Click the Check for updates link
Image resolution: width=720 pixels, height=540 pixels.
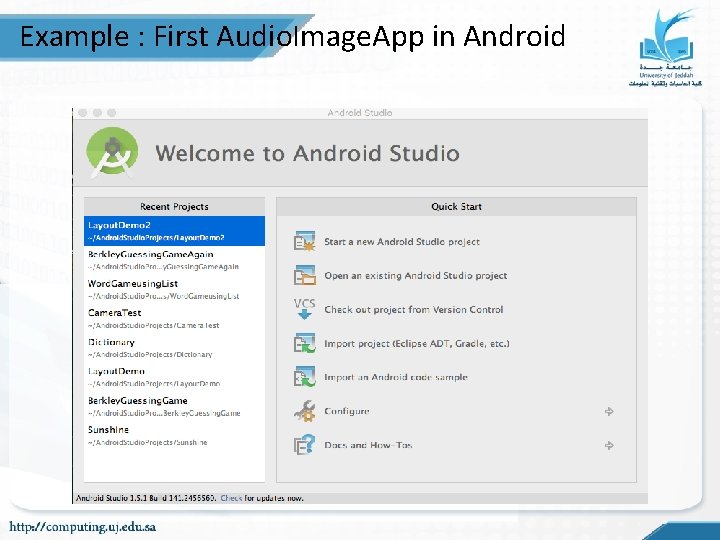click(x=231, y=498)
